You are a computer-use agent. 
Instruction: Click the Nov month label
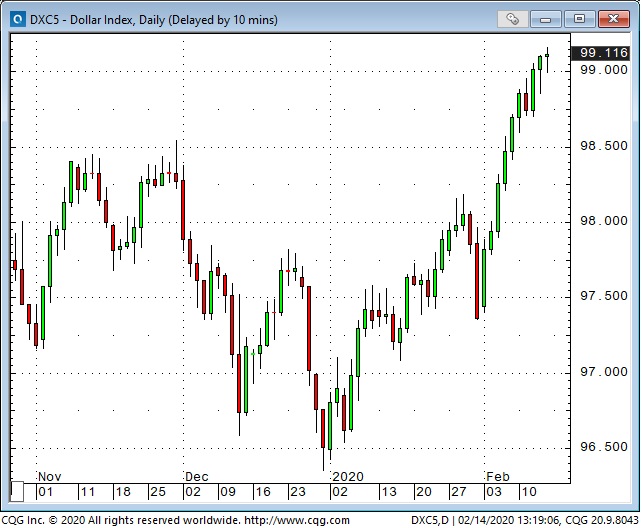[50, 477]
